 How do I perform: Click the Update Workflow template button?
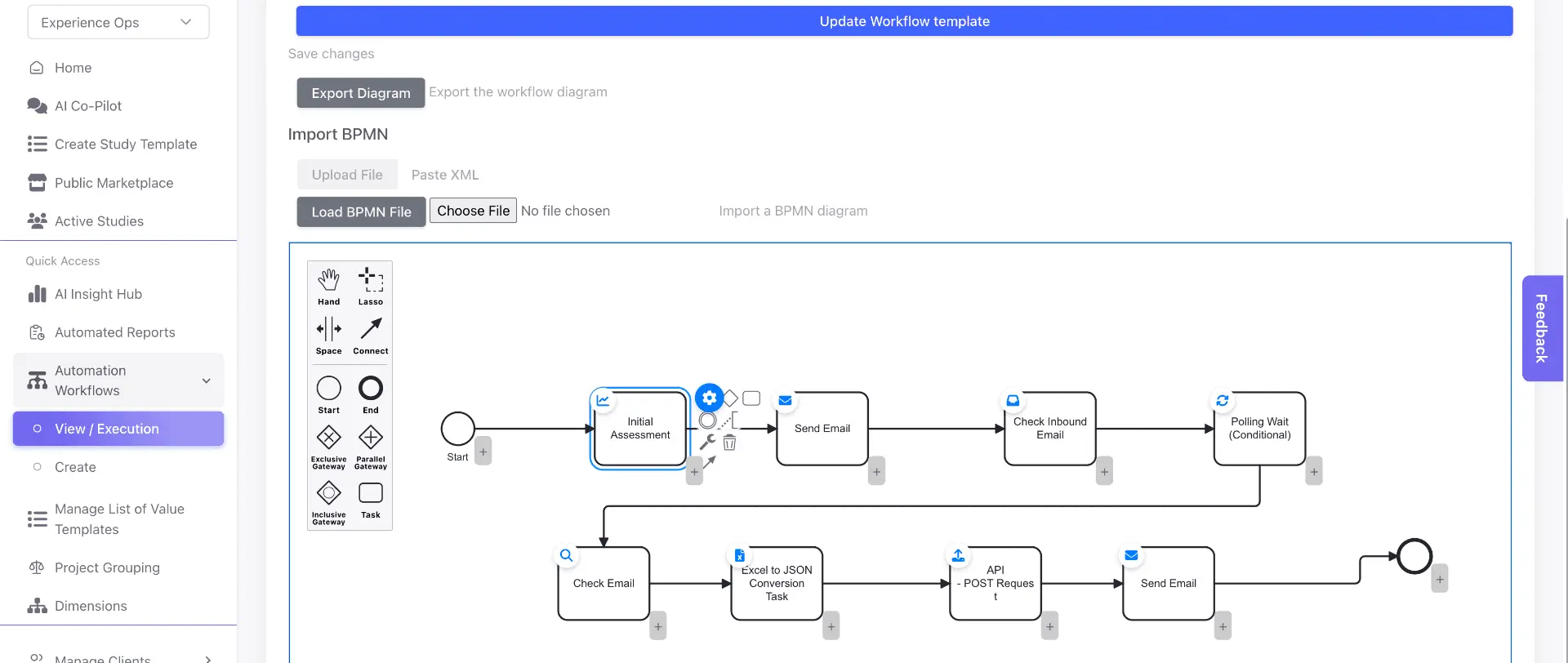click(x=904, y=21)
